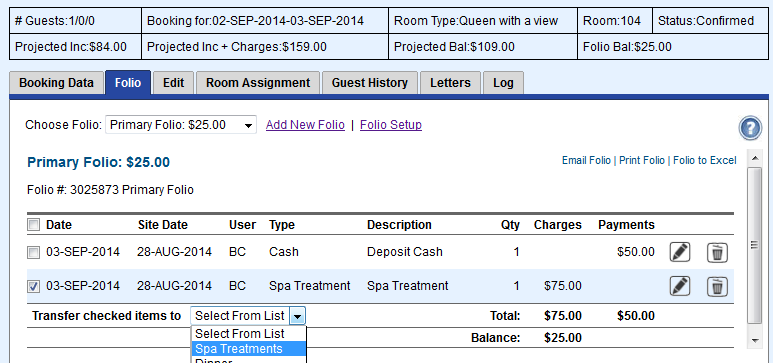The image size is (773, 363).
Task: Collapse the Transfer checked items dropdown arrow
Action: click(x=297, y=316)
